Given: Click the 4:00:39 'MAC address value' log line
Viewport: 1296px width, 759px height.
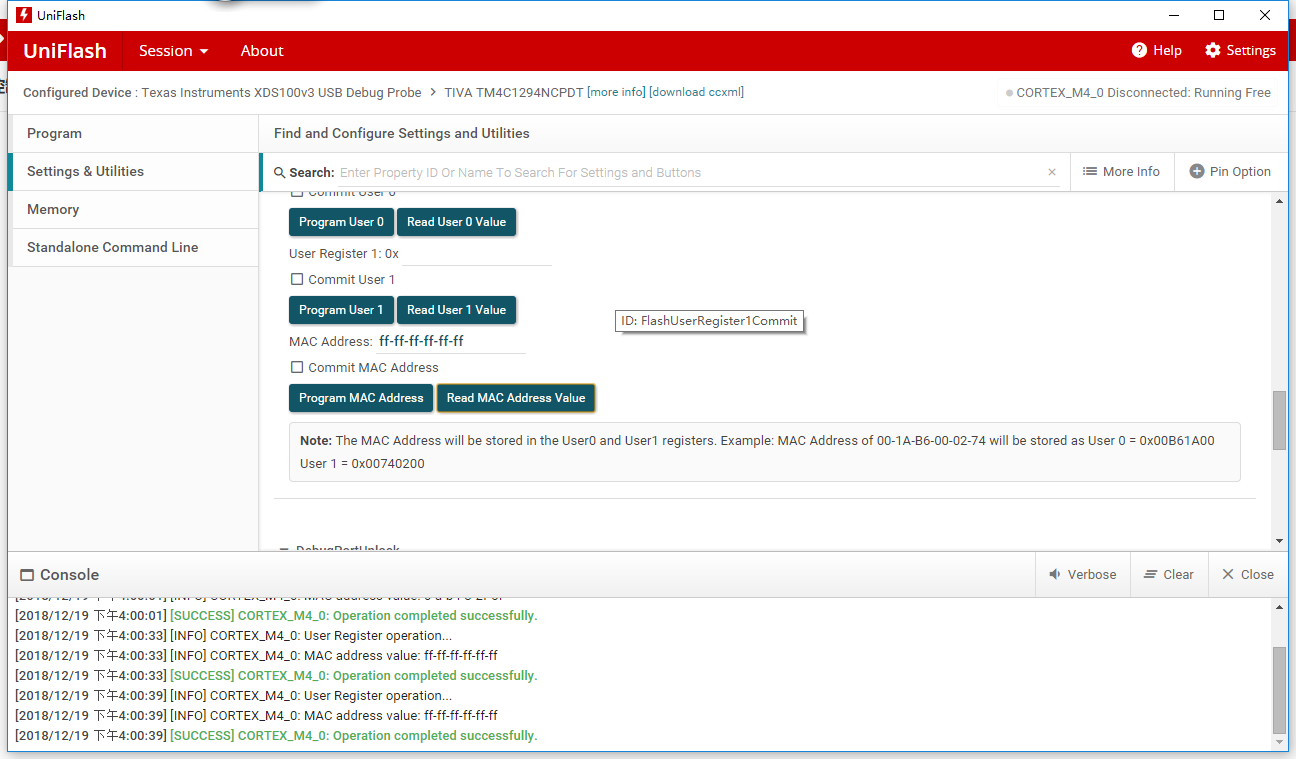Looking at the screenshot, I should click(x=256, y=716).
